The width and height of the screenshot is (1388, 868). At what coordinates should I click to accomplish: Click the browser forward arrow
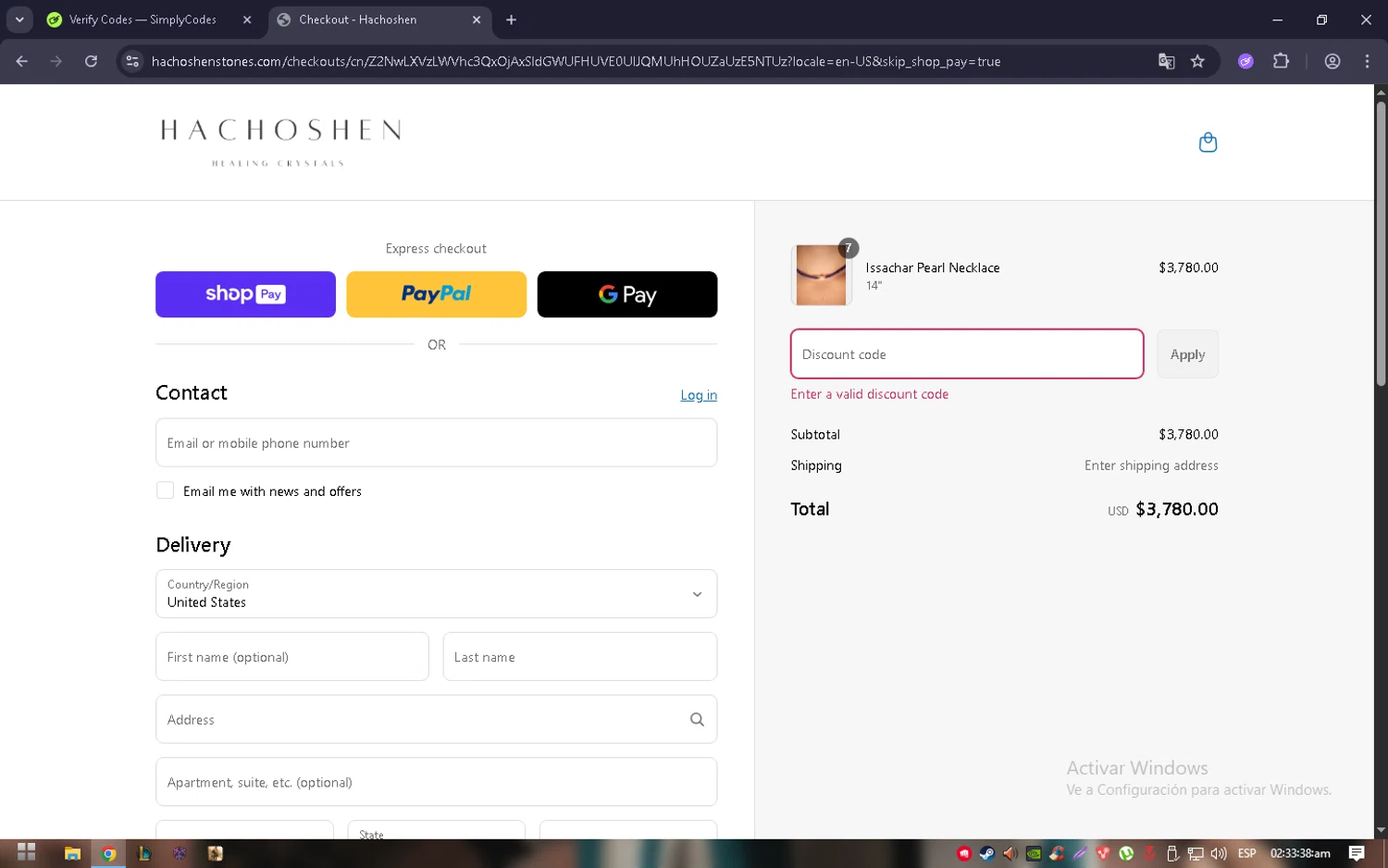[56, 61]
